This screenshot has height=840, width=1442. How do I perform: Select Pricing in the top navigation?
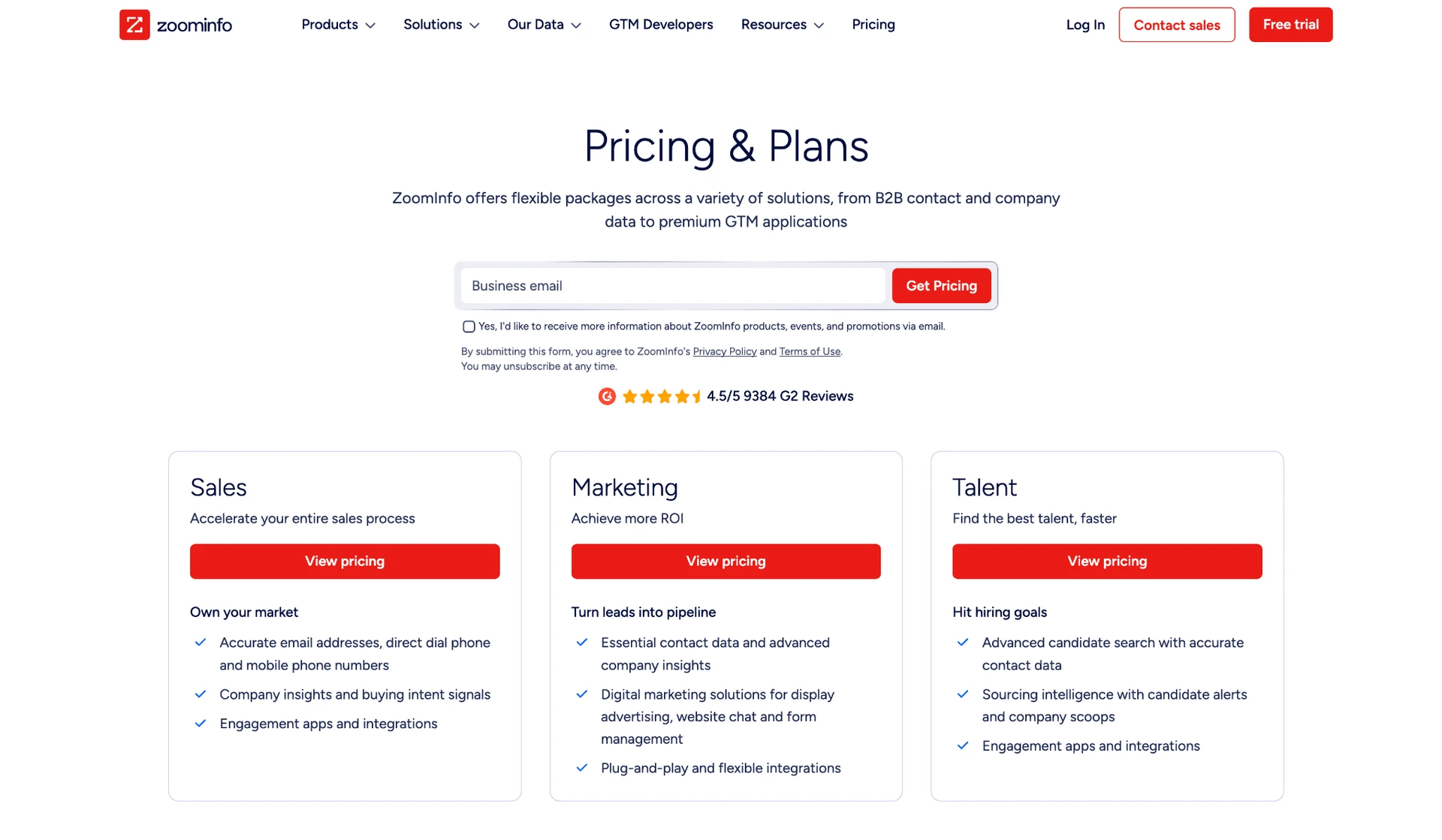tap(873, 25)
